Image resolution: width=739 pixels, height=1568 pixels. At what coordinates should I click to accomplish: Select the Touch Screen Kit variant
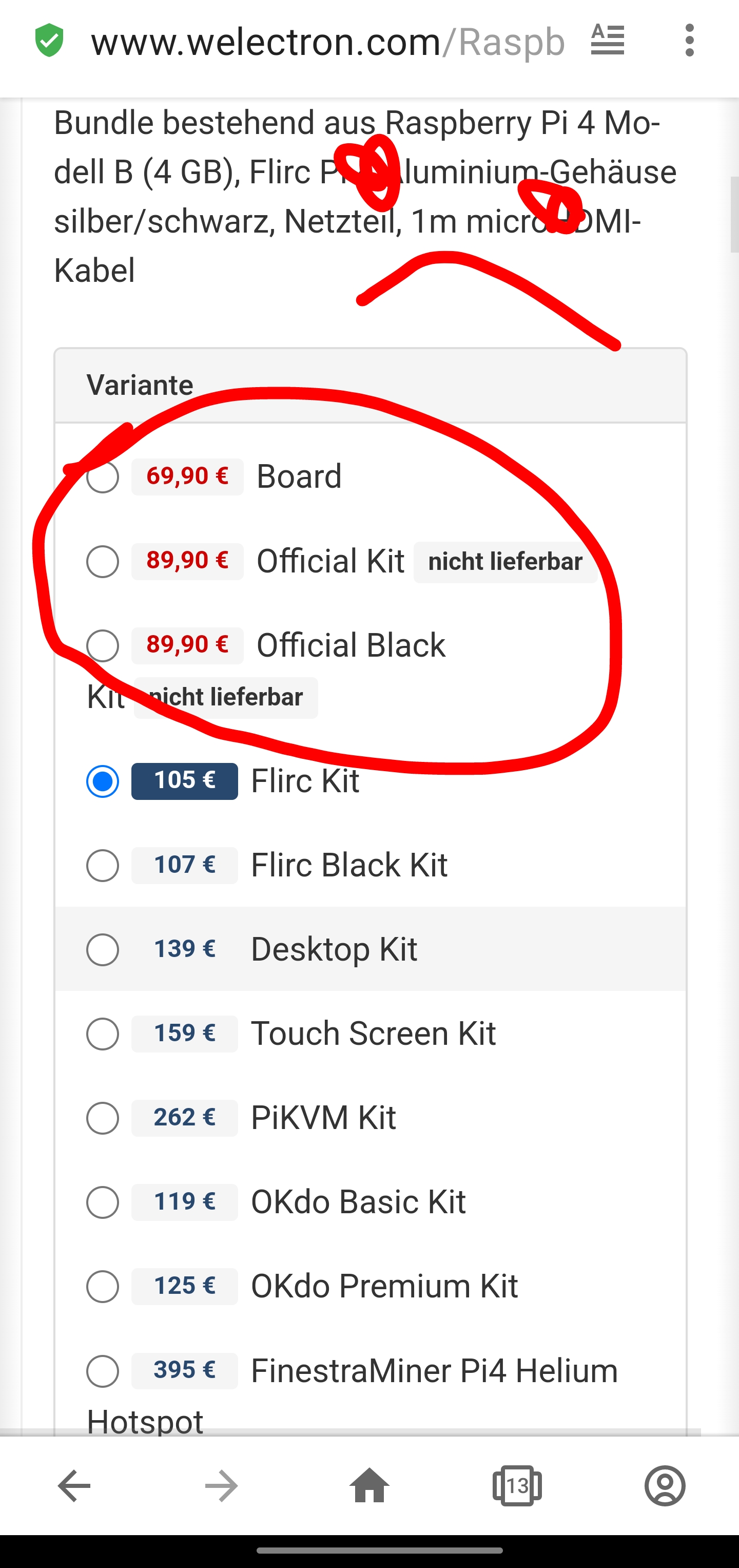[x=103, y=1034]
